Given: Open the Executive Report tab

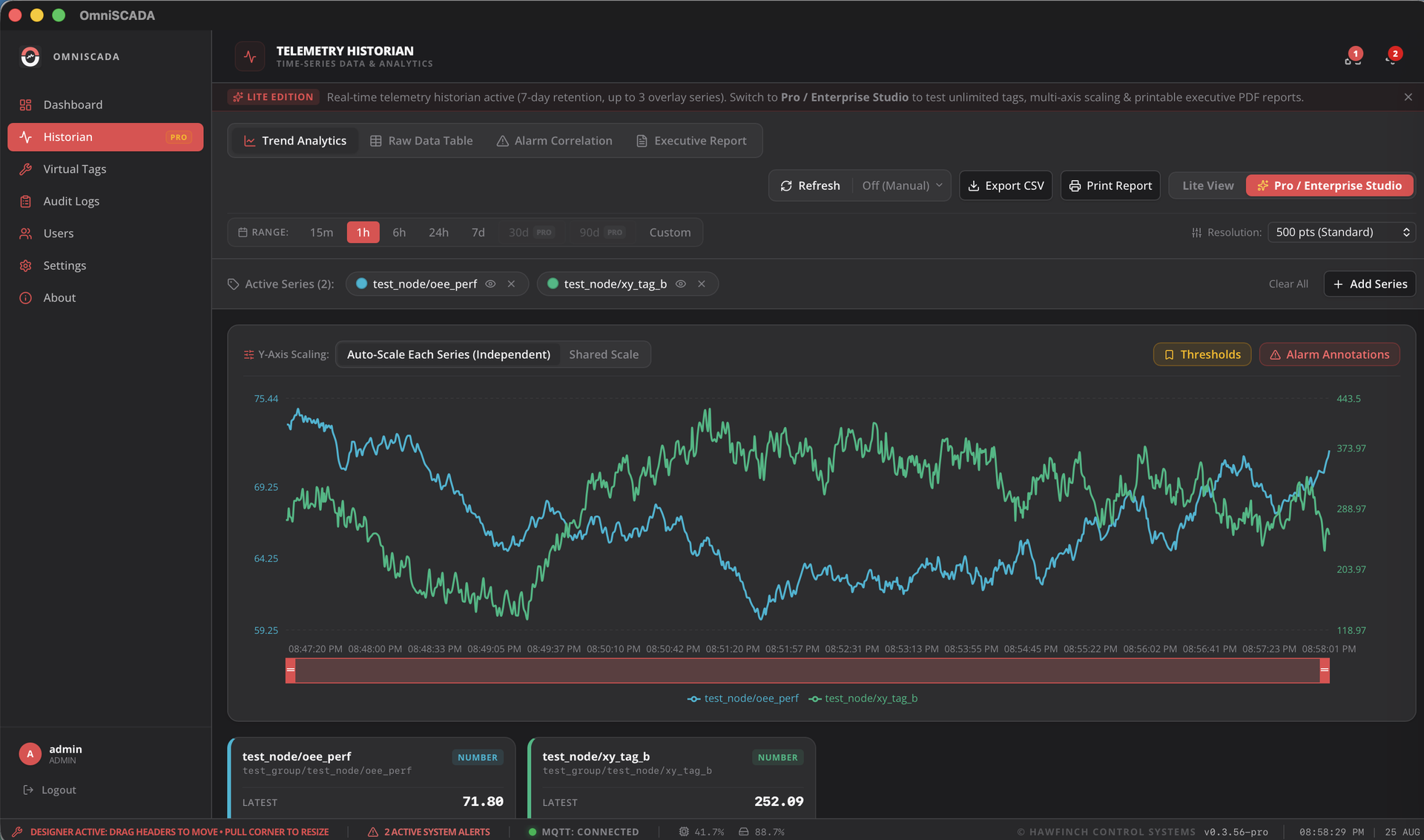Looking at the screenshot, I should (692, 141).
